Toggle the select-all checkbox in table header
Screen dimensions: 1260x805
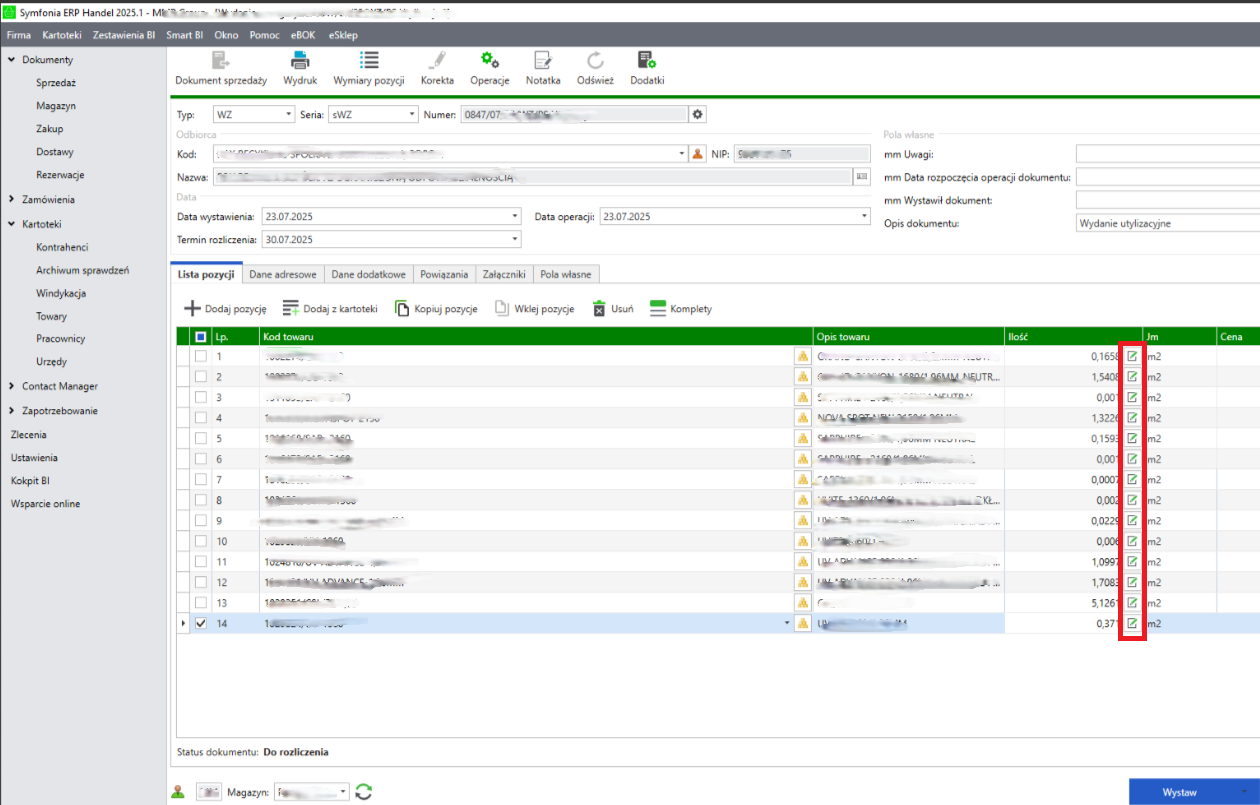(x=201, y=337)
